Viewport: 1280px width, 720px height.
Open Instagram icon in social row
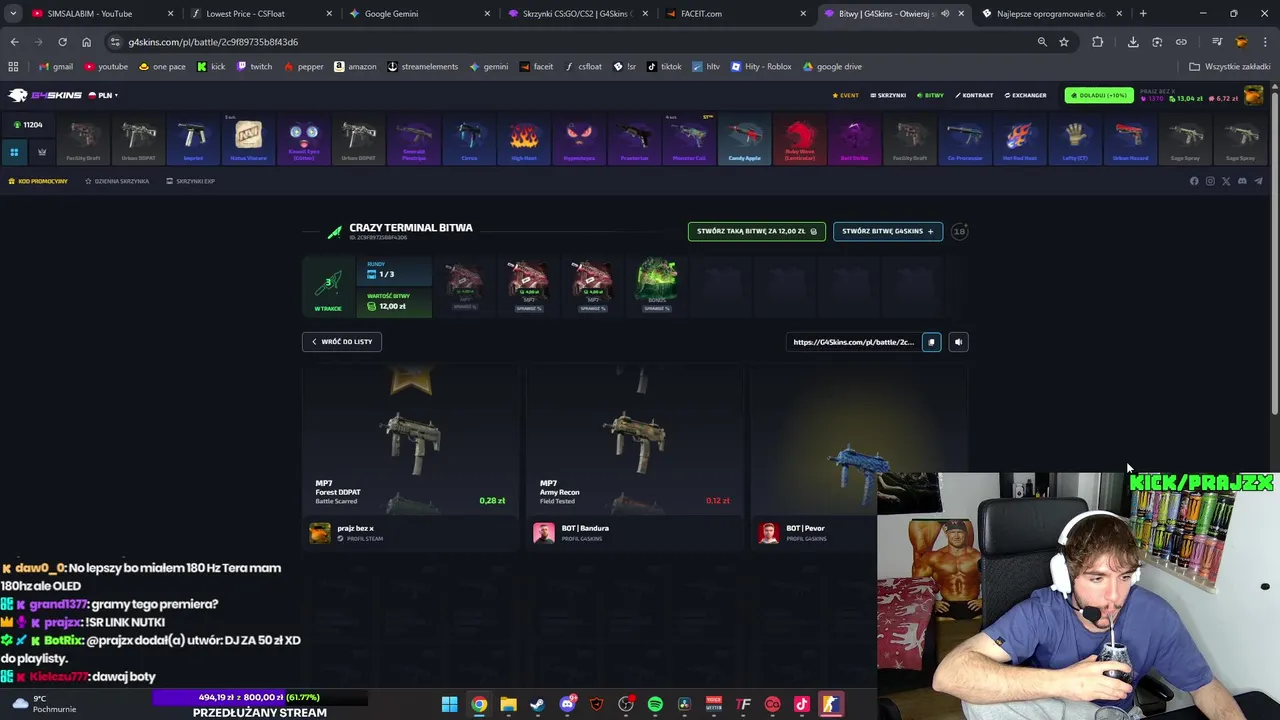click(1210, 181)
